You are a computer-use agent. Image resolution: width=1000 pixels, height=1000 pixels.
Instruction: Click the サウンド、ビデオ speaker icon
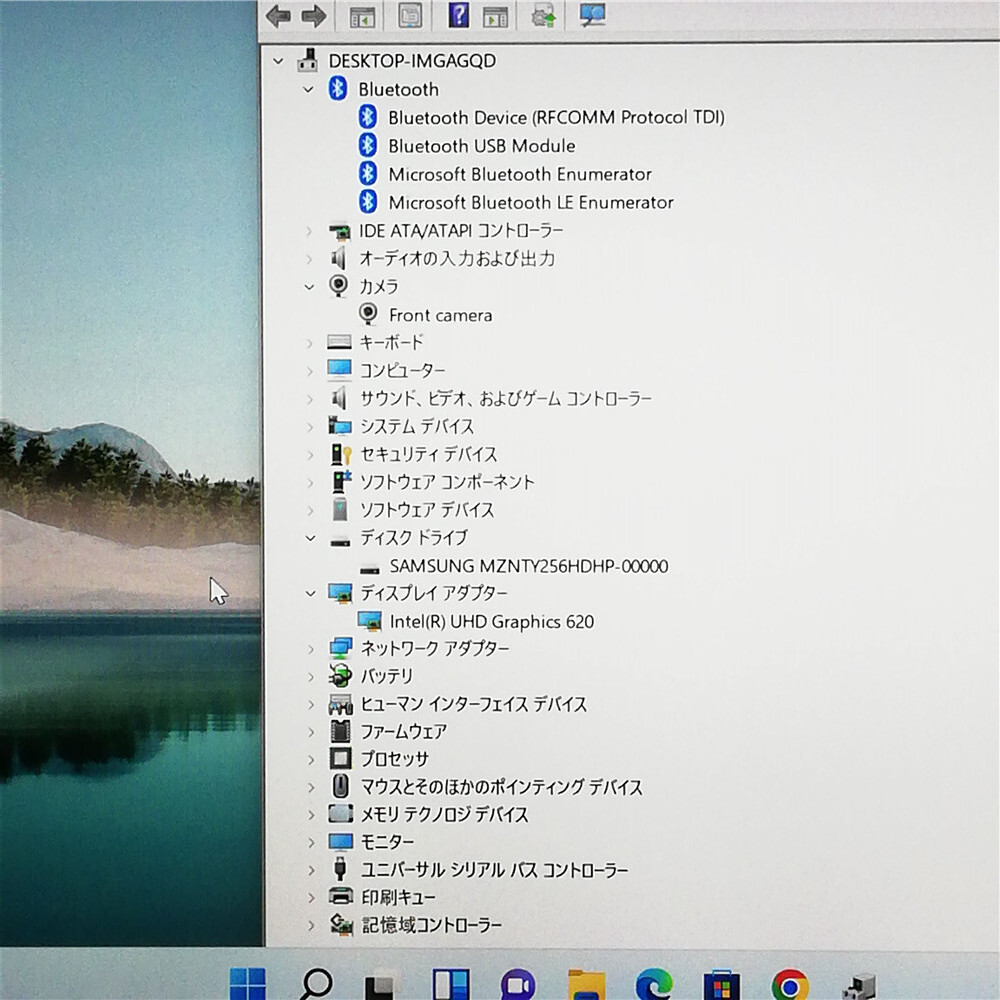(x=339, y=399)
